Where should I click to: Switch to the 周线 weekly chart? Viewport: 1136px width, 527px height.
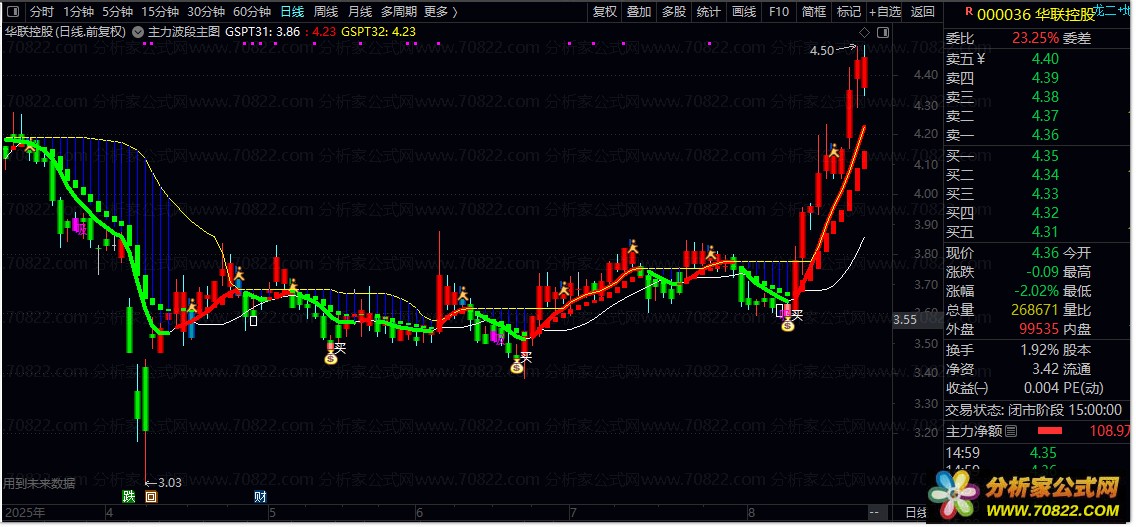[x=326, y=12]
